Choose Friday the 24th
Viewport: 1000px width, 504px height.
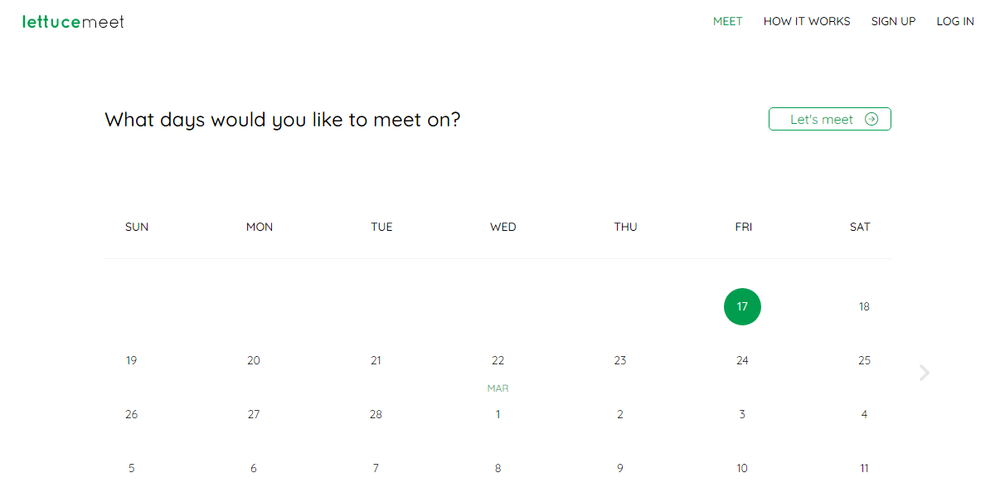(742, 361)
